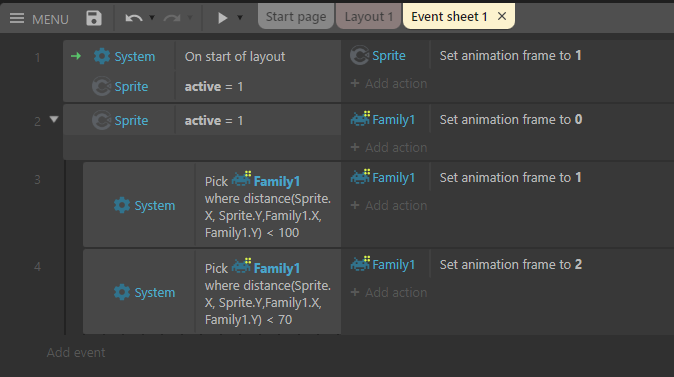Select the System label in event 4

[x=155, y=292]
